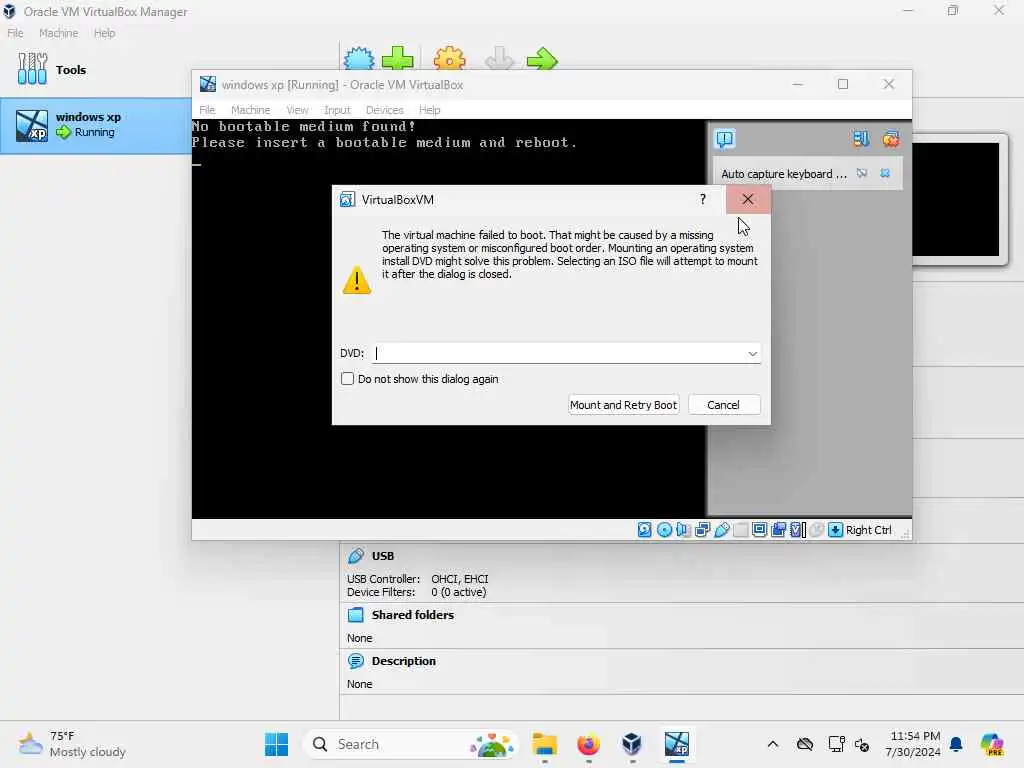Click the '0 (0 active)' device filters value

[458, 592]
